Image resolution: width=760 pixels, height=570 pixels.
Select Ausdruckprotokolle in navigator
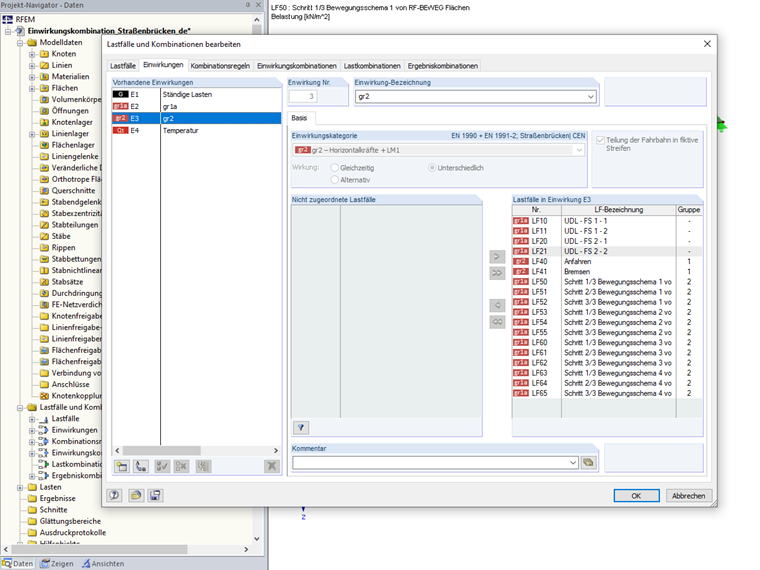point(73,533)
